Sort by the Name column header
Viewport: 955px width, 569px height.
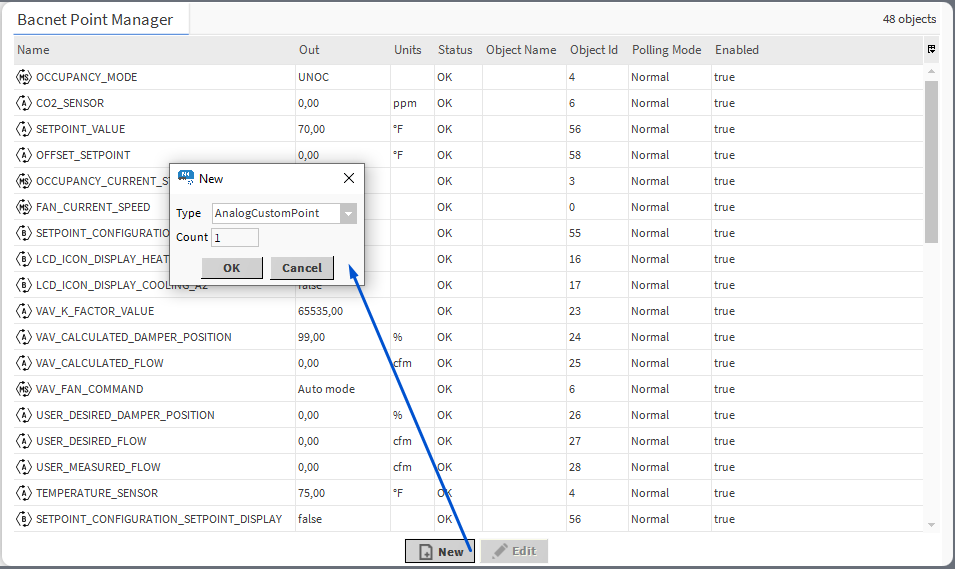point(33,50)
